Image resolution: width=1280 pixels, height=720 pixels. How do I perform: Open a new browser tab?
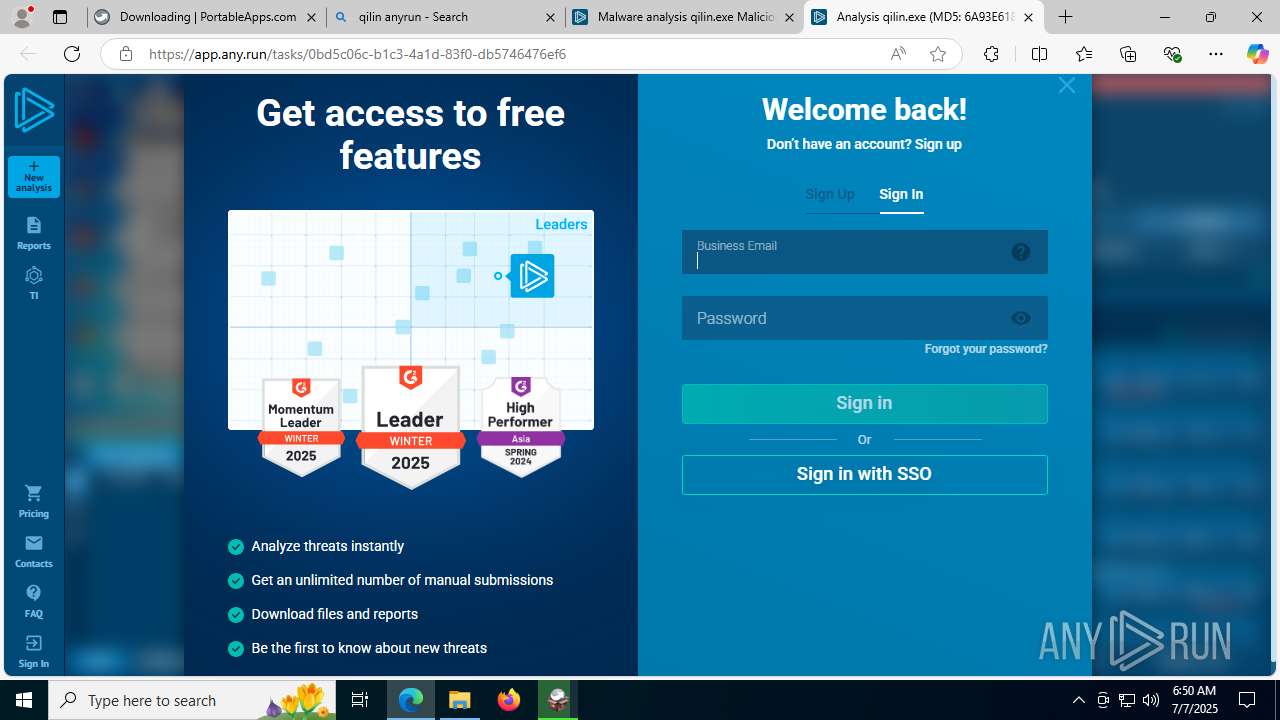click(1066, 17)
